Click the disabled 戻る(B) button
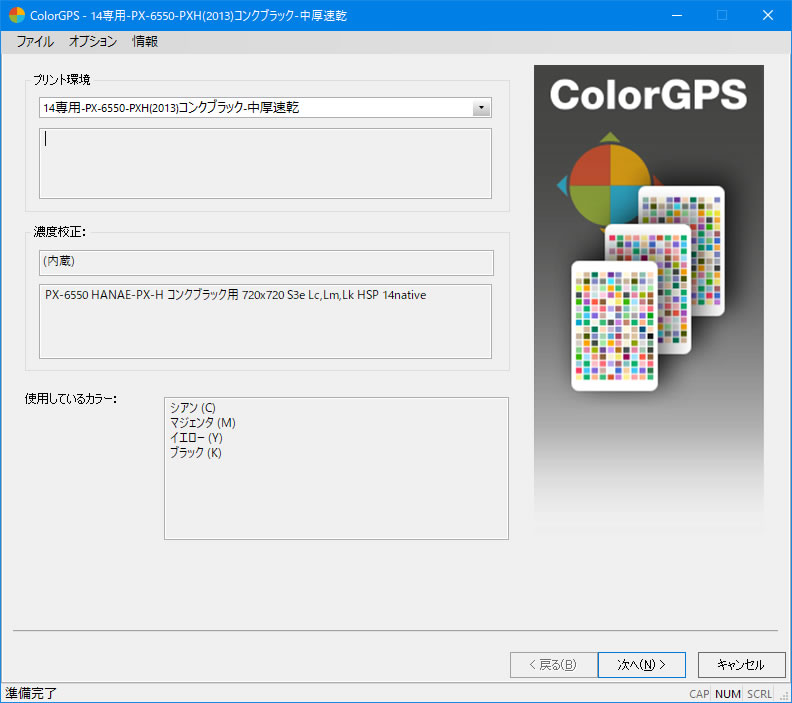Viewport: 792px width, 703px height. (x=554, y=665)
